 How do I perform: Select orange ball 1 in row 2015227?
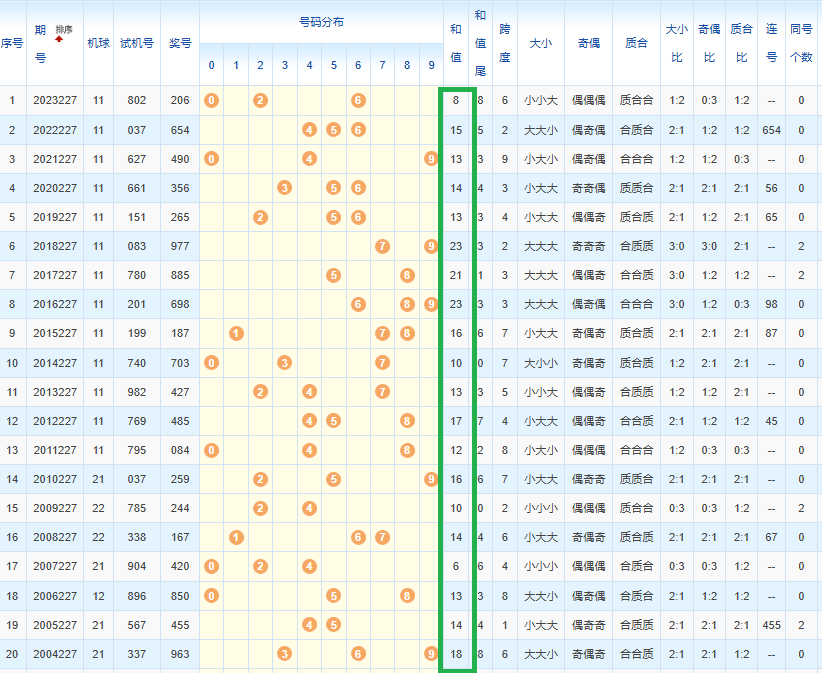236,333
